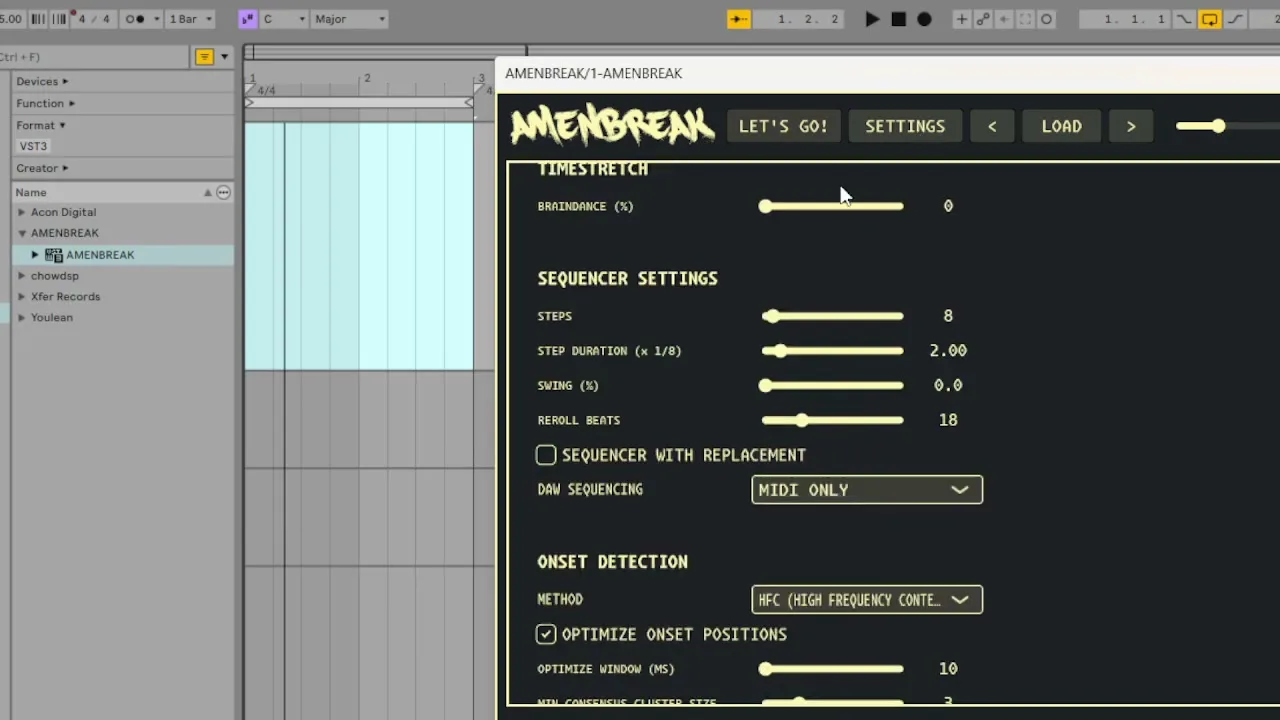1280x720 pixels.
Task: Open the DAW SEQUENCING dropdown
Action: coord(867,490)
